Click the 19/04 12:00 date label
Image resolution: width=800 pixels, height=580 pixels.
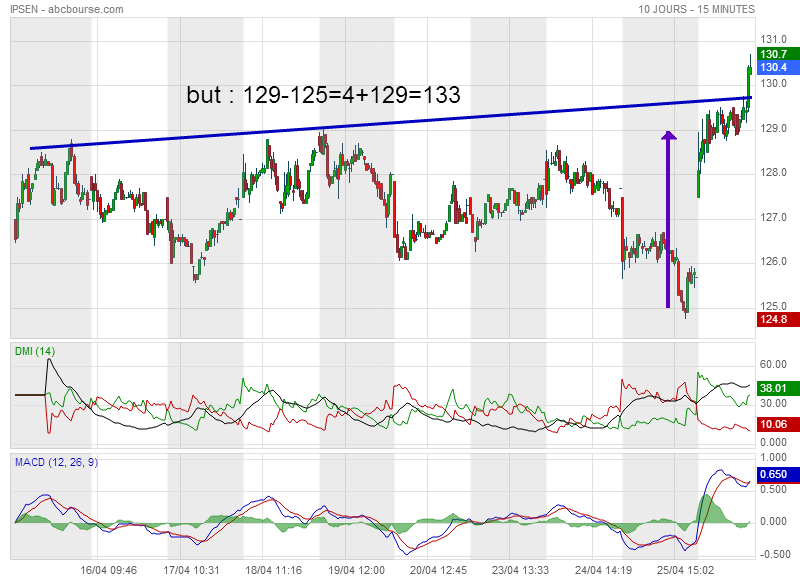point(356,570)
